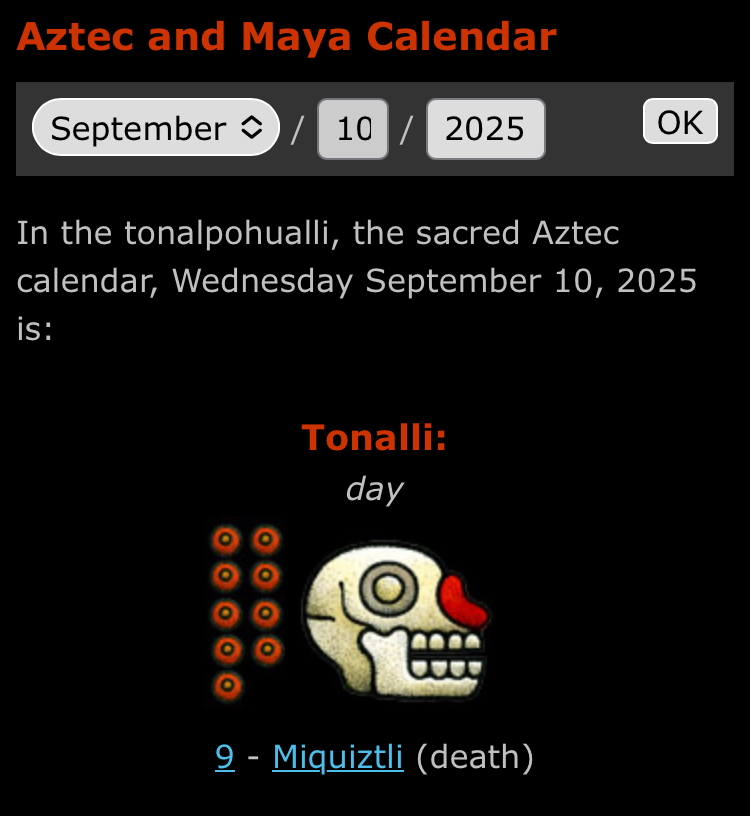
Task: Submit the date with the OK button
Action: [x=680, y=121]
